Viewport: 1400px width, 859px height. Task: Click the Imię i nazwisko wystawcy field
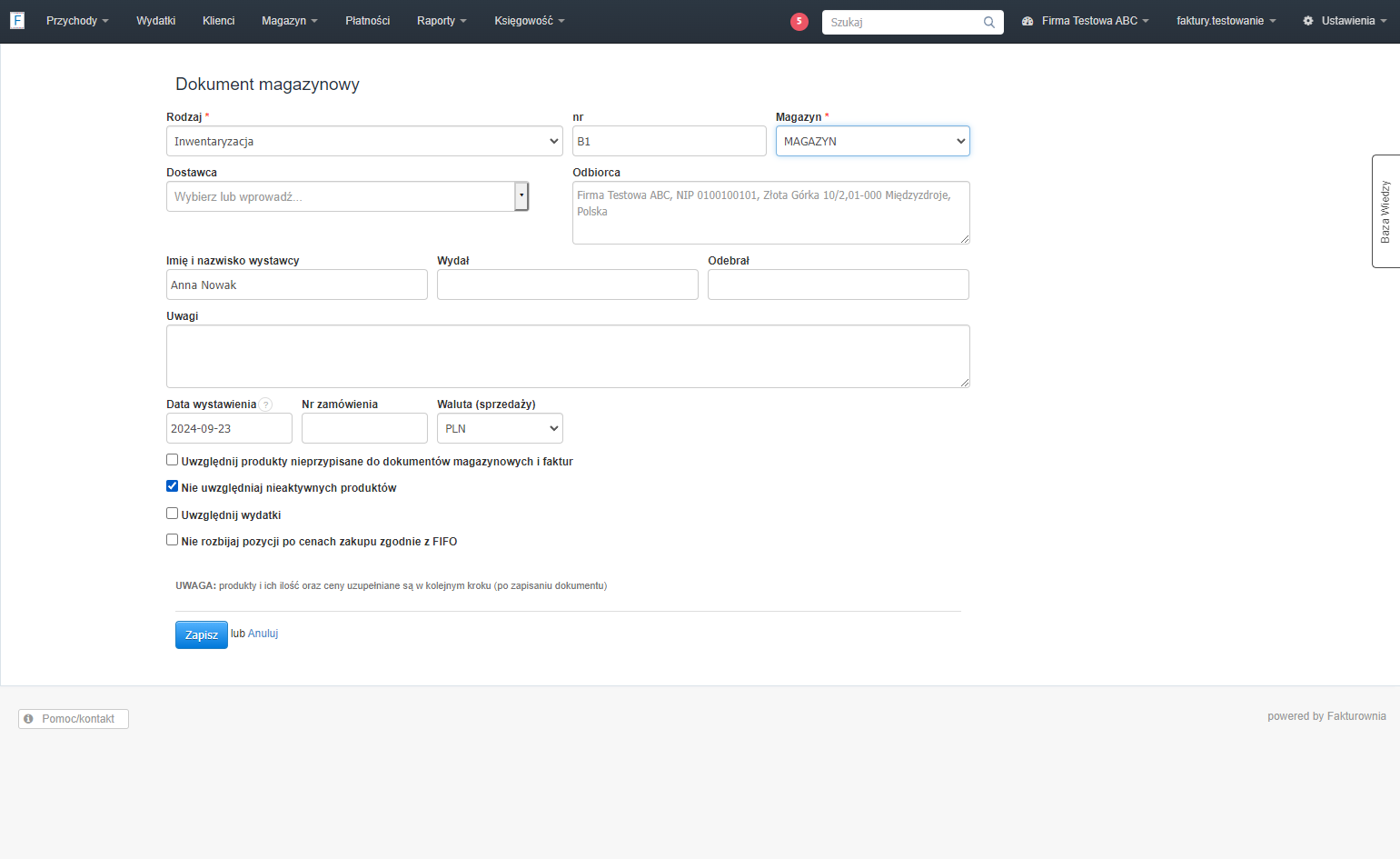coord(297,285)
